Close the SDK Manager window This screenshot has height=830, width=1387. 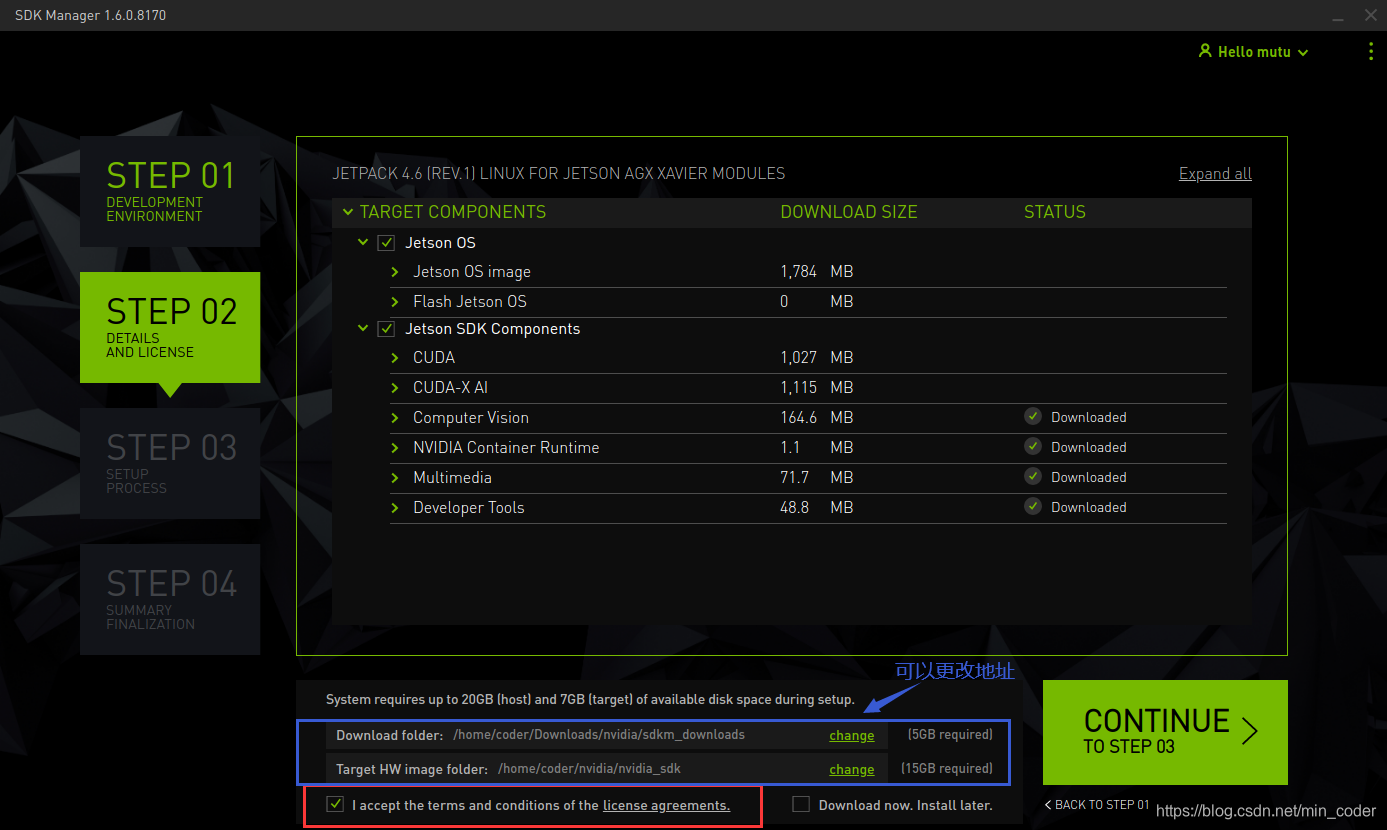[x=1370, y=16]
